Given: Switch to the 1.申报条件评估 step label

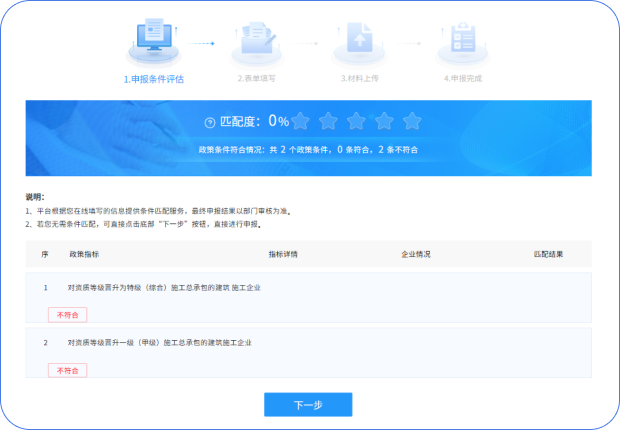Looking at the screenshot, I should point(153,78).
